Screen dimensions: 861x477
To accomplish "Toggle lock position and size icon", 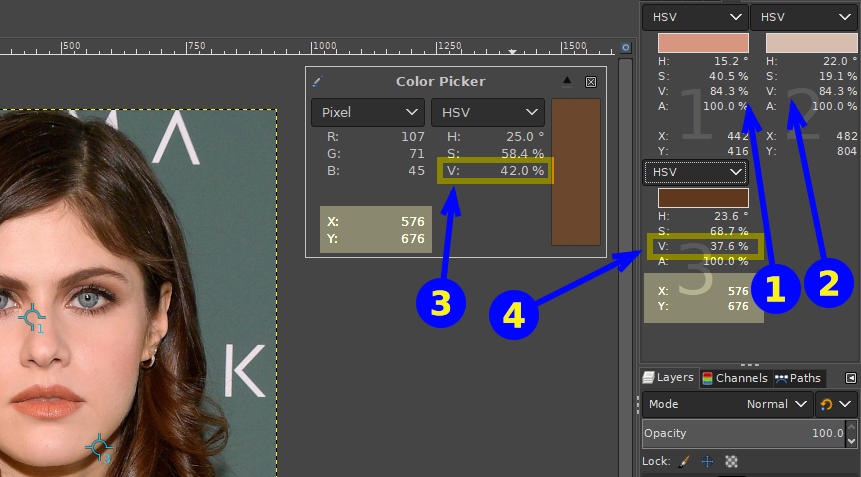I will [x=707, y=461].
